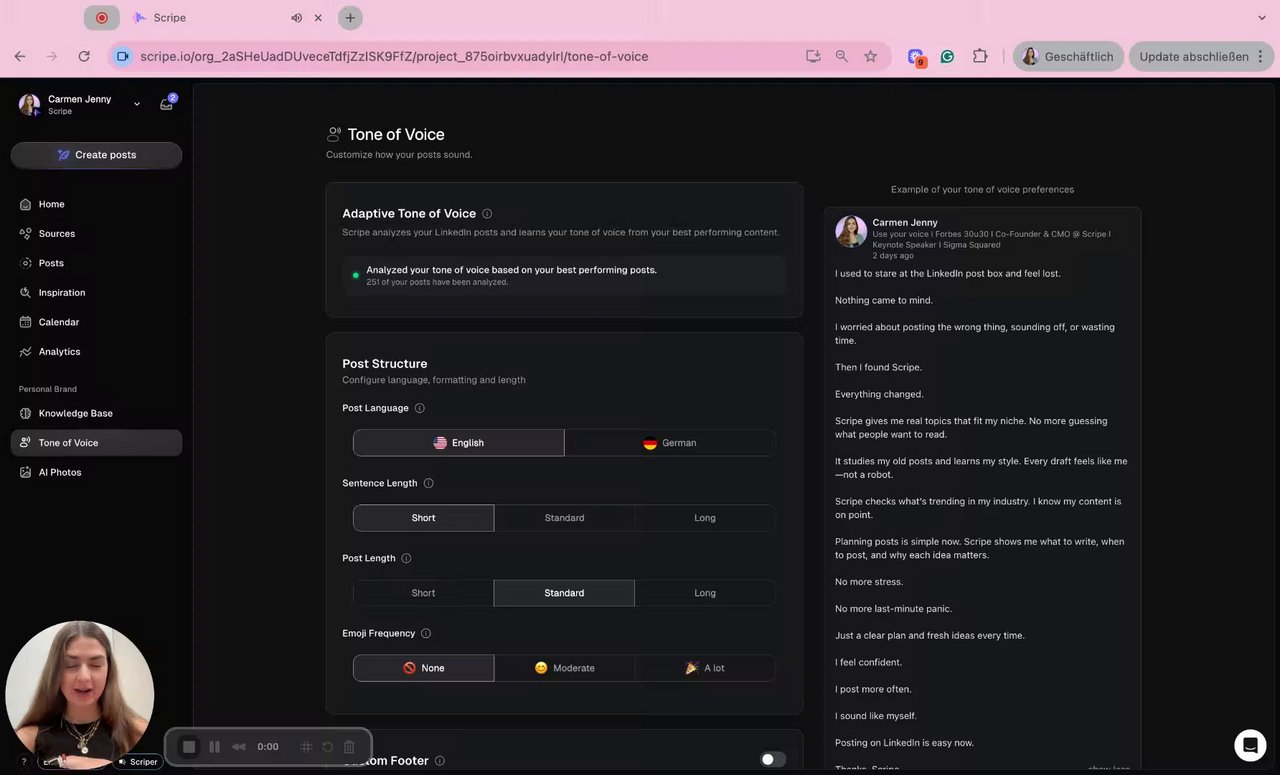
Task: Click the help question mark icon
Action: 24,762
